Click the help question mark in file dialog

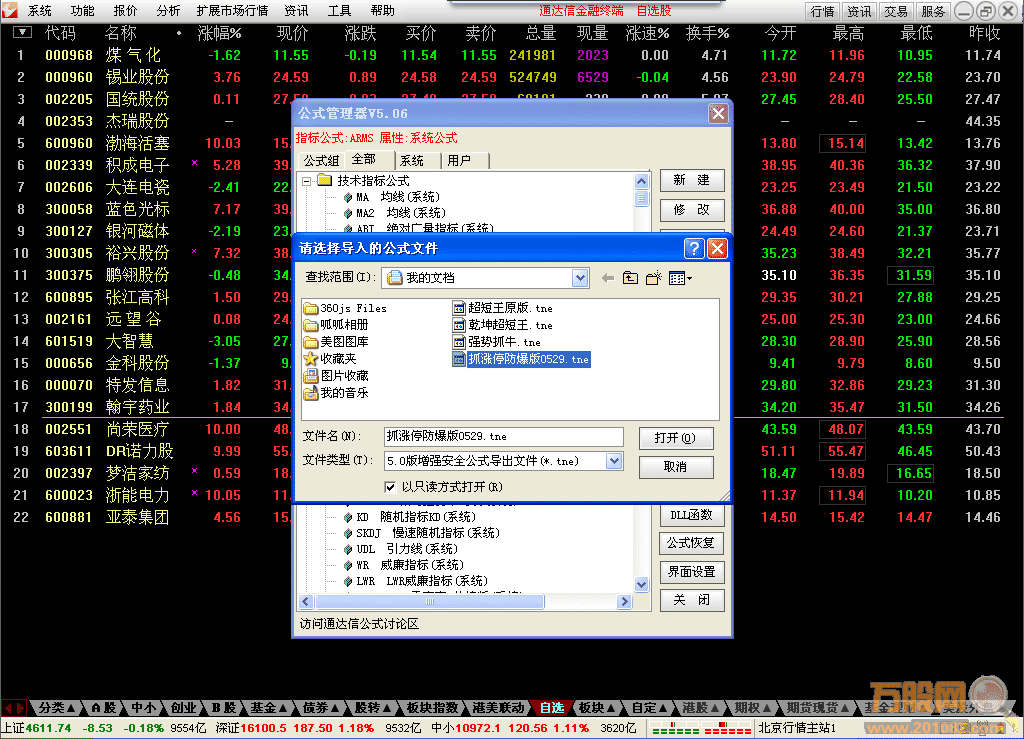click(694, 248)
